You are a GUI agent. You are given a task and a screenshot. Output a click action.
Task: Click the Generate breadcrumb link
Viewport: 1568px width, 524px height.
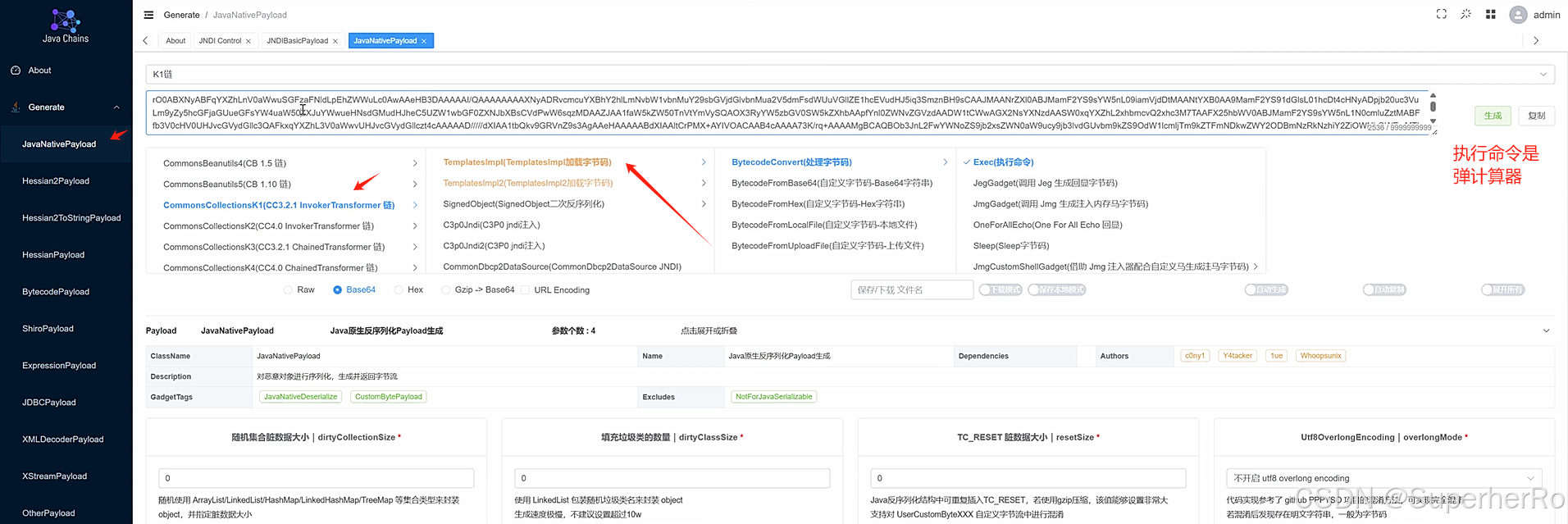point(181,15)
